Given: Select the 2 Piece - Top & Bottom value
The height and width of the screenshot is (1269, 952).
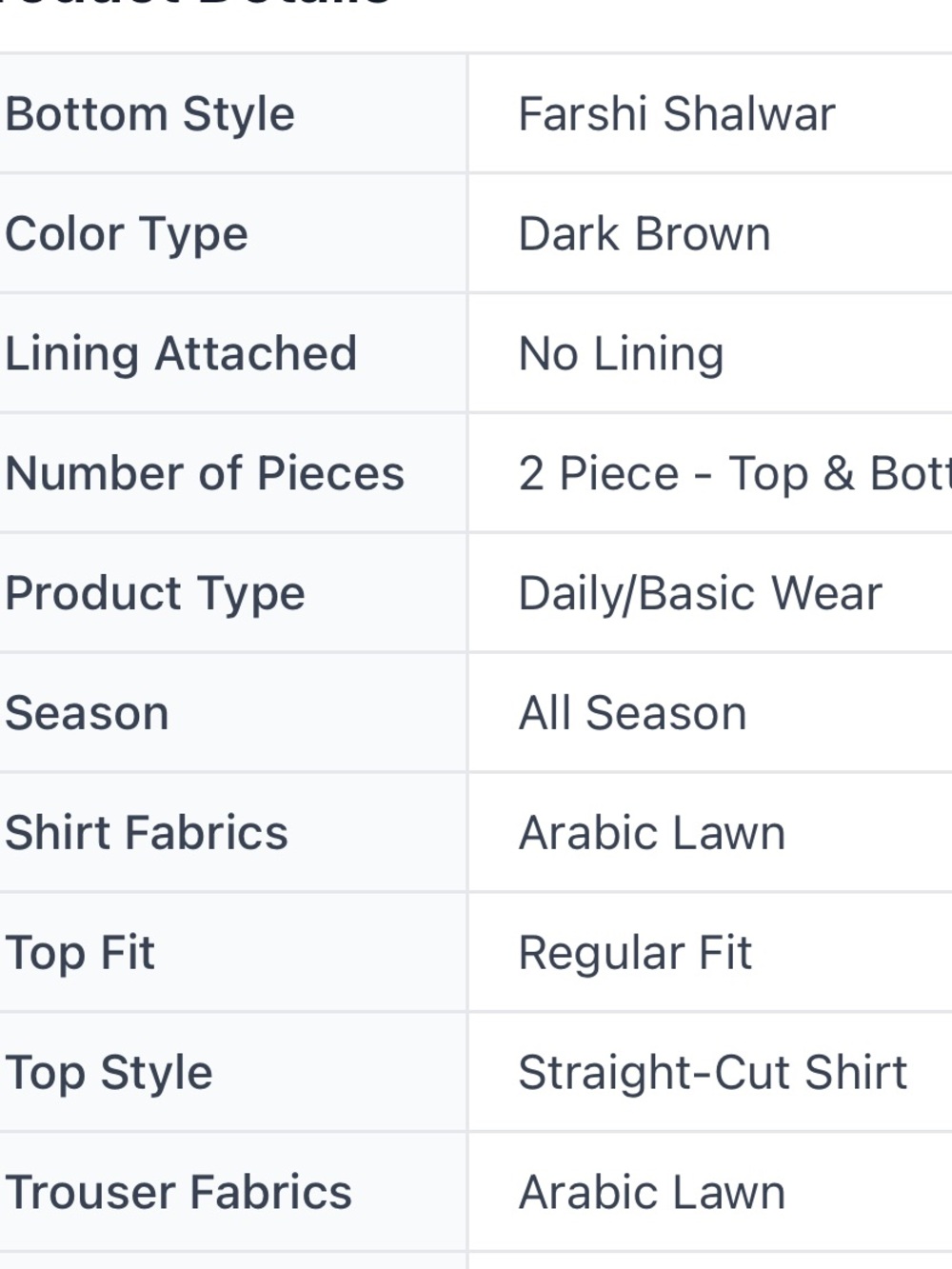Looking at the screenshot, I should point(735,473).
